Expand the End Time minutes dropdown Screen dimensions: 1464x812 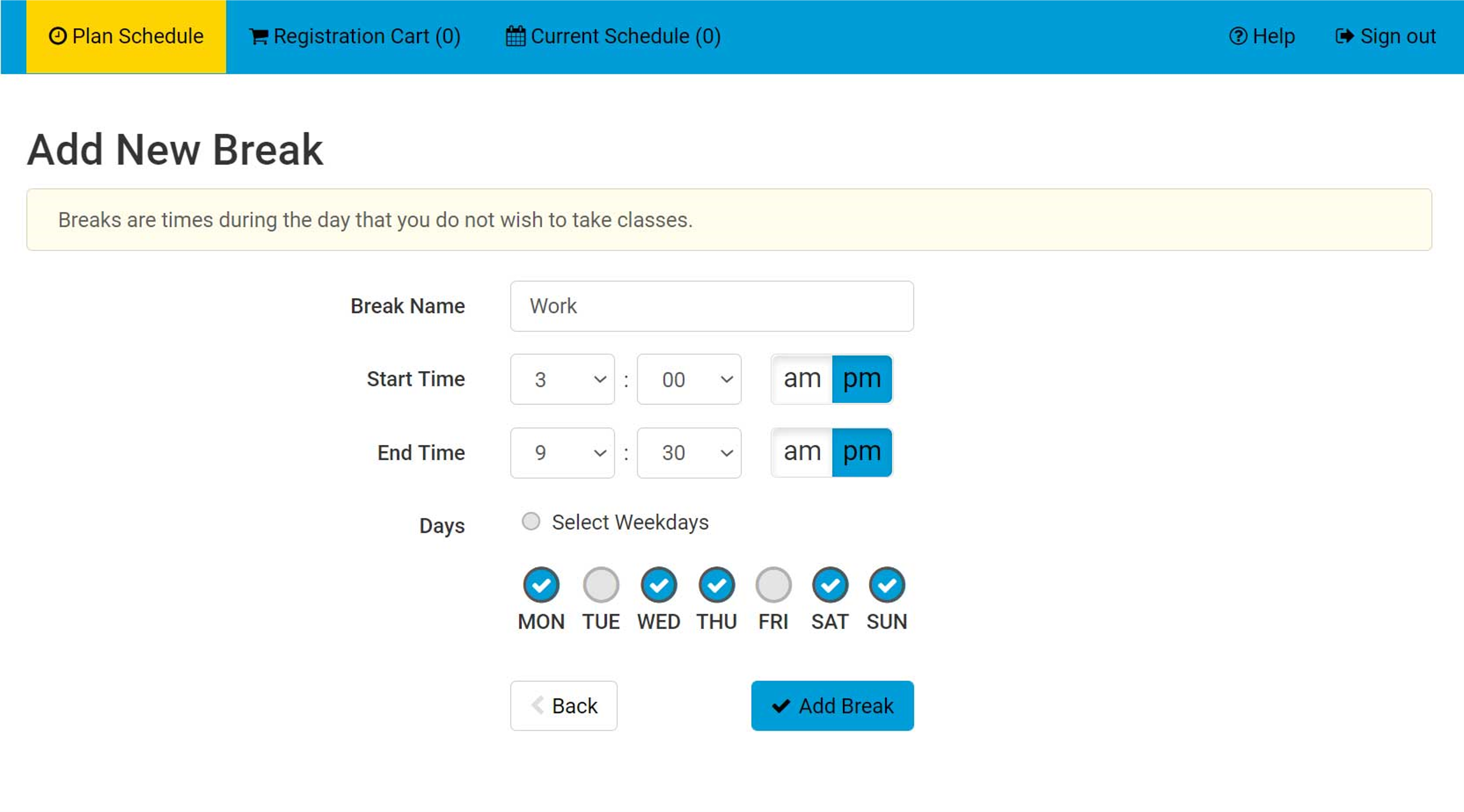tap(689, 453)
